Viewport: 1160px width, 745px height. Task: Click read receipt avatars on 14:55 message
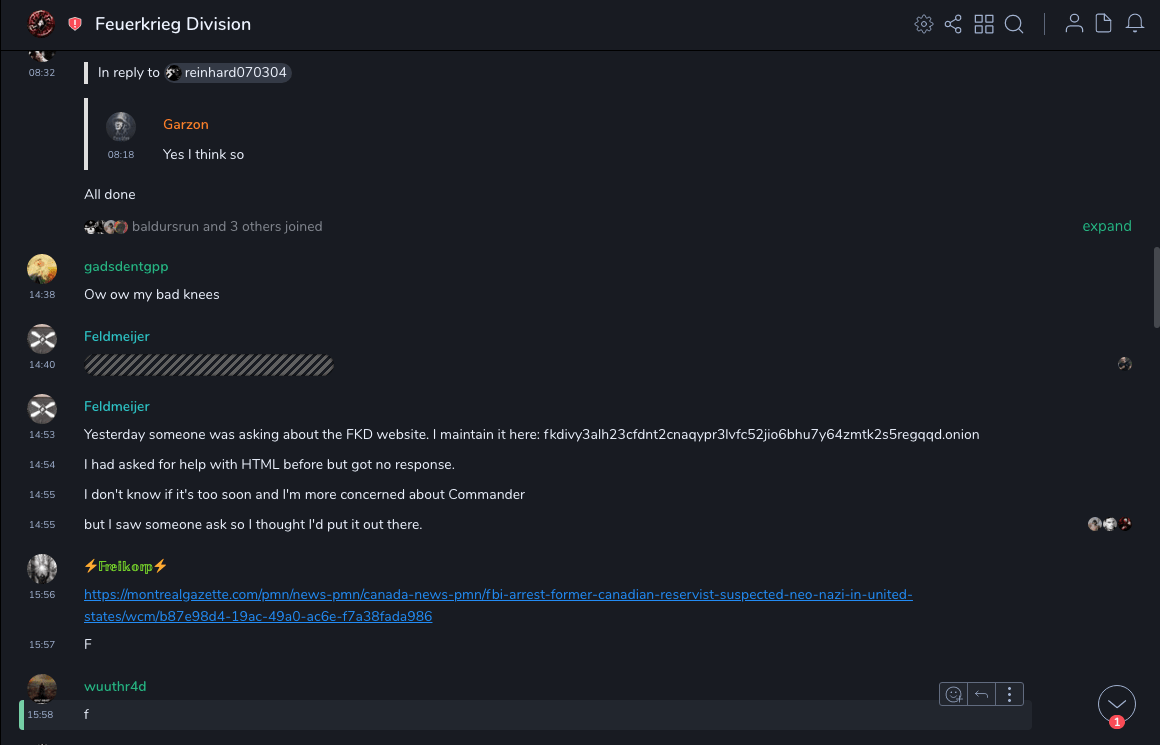1110,524
